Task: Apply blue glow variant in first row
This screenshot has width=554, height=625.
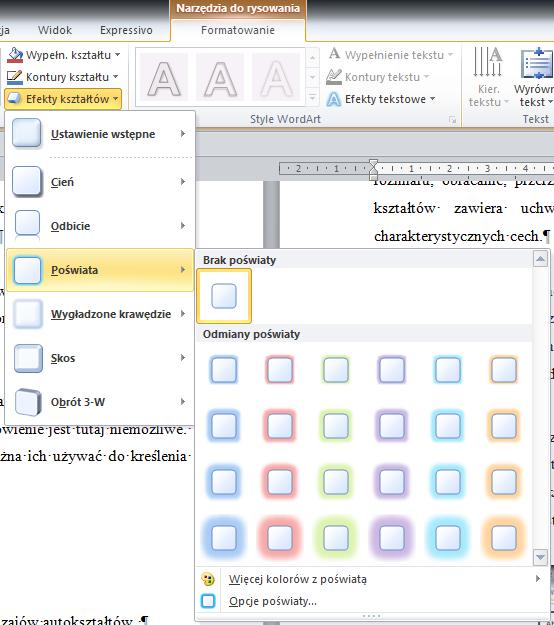Action: (x=224, y=369)
